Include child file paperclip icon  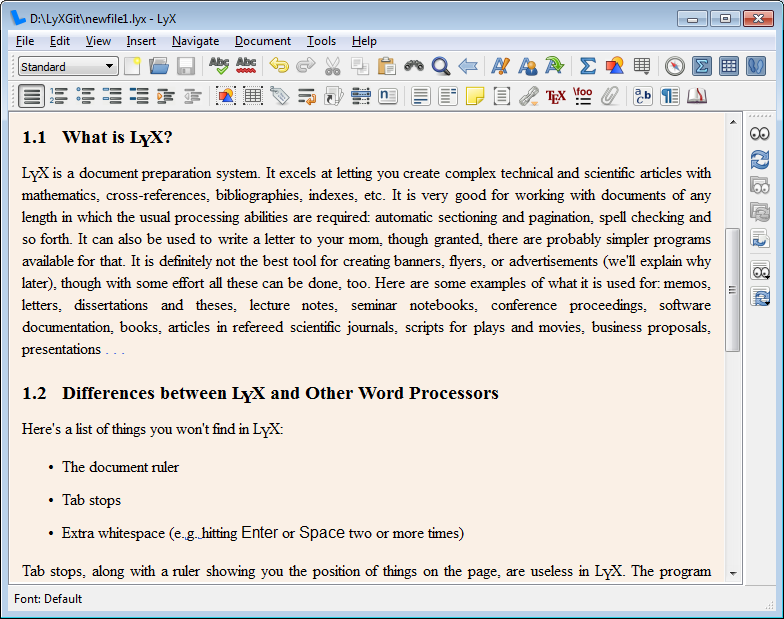[610, 96]
